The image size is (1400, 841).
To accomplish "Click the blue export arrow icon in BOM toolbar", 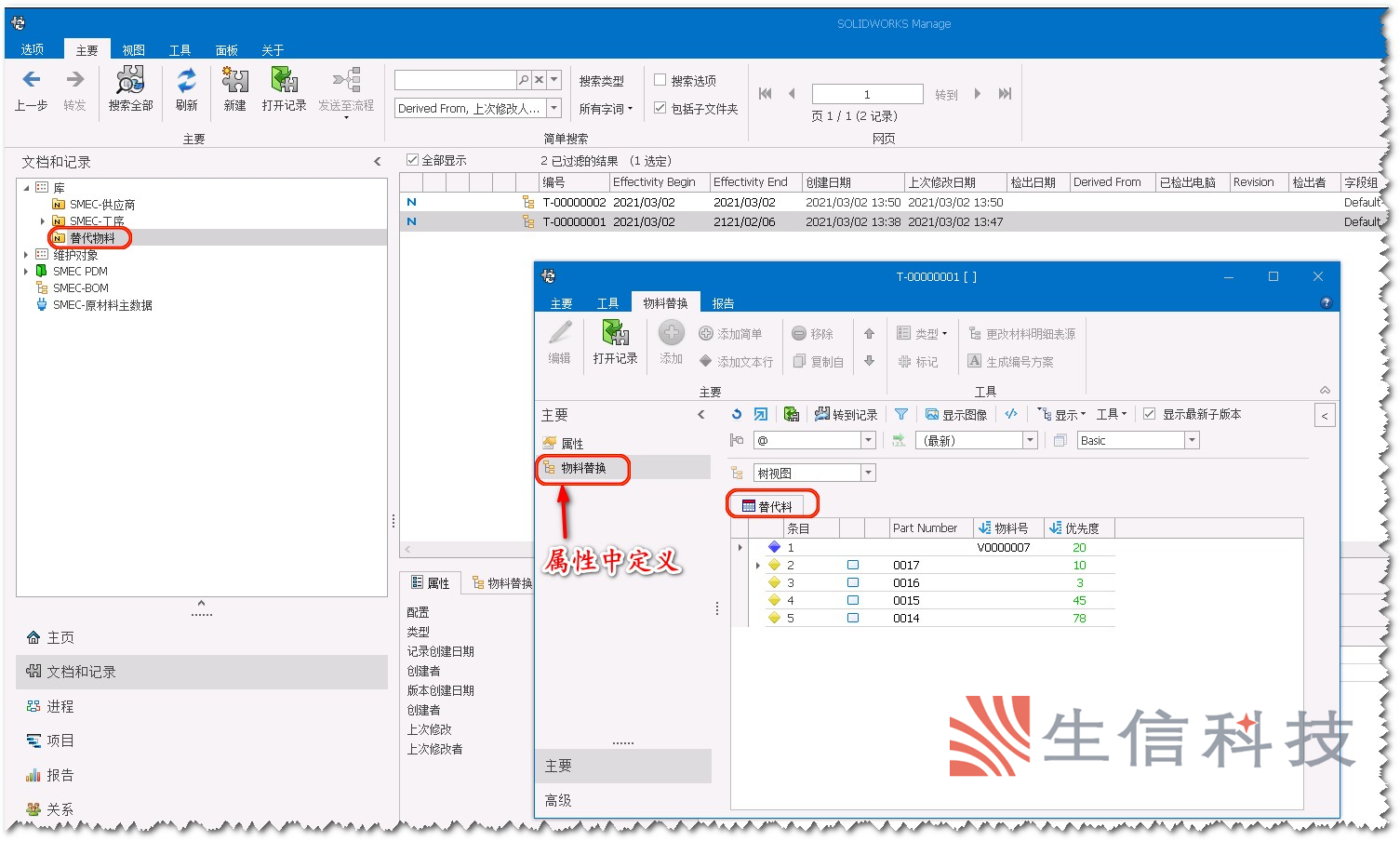I will click(761, 414).
